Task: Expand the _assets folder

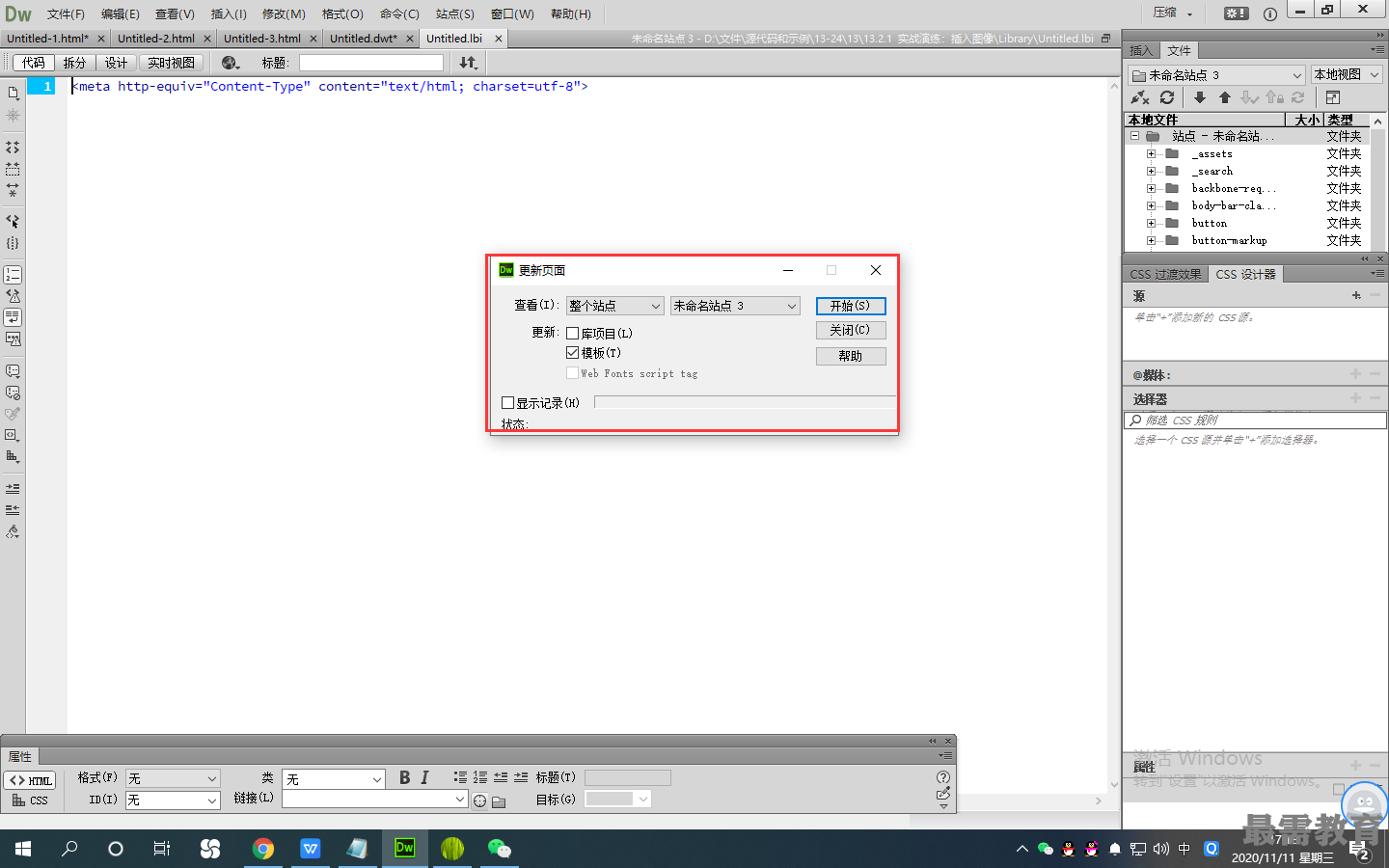Action: point(1151,154)
